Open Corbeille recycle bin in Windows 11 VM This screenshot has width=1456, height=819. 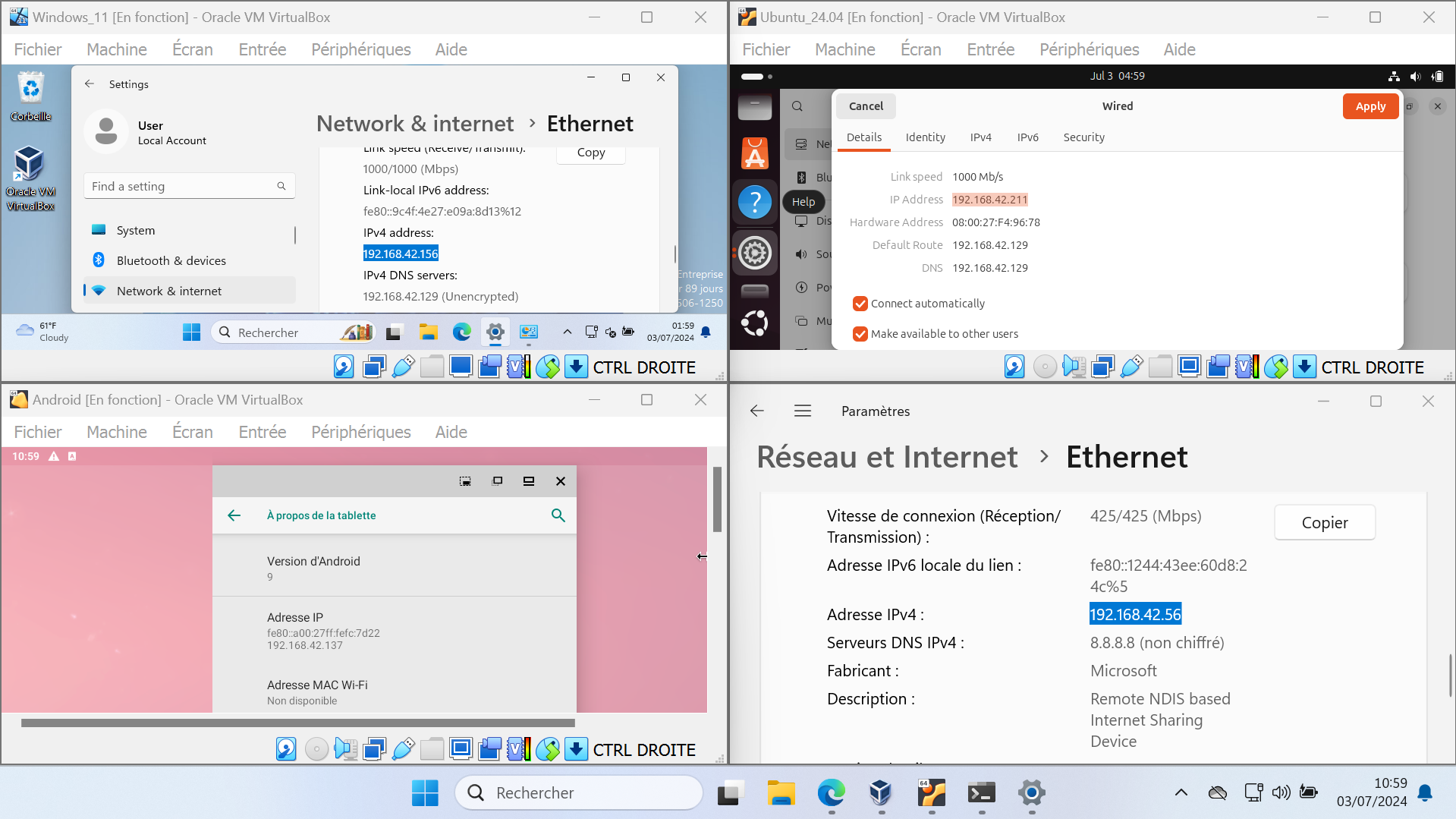pyautogui.click(x=30, y=96)
